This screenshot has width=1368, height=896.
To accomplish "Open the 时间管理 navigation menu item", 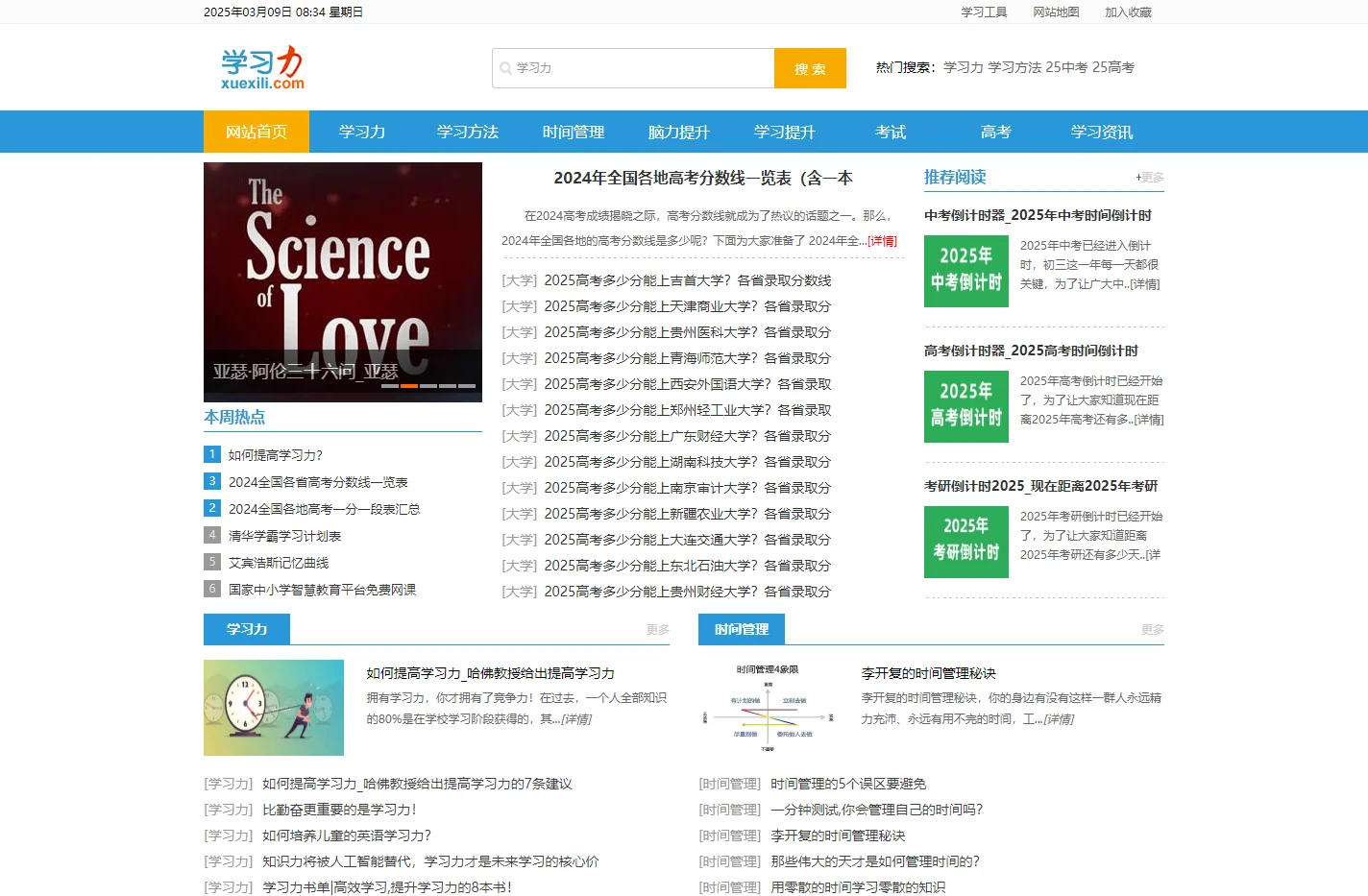I will tap(574, 132).
